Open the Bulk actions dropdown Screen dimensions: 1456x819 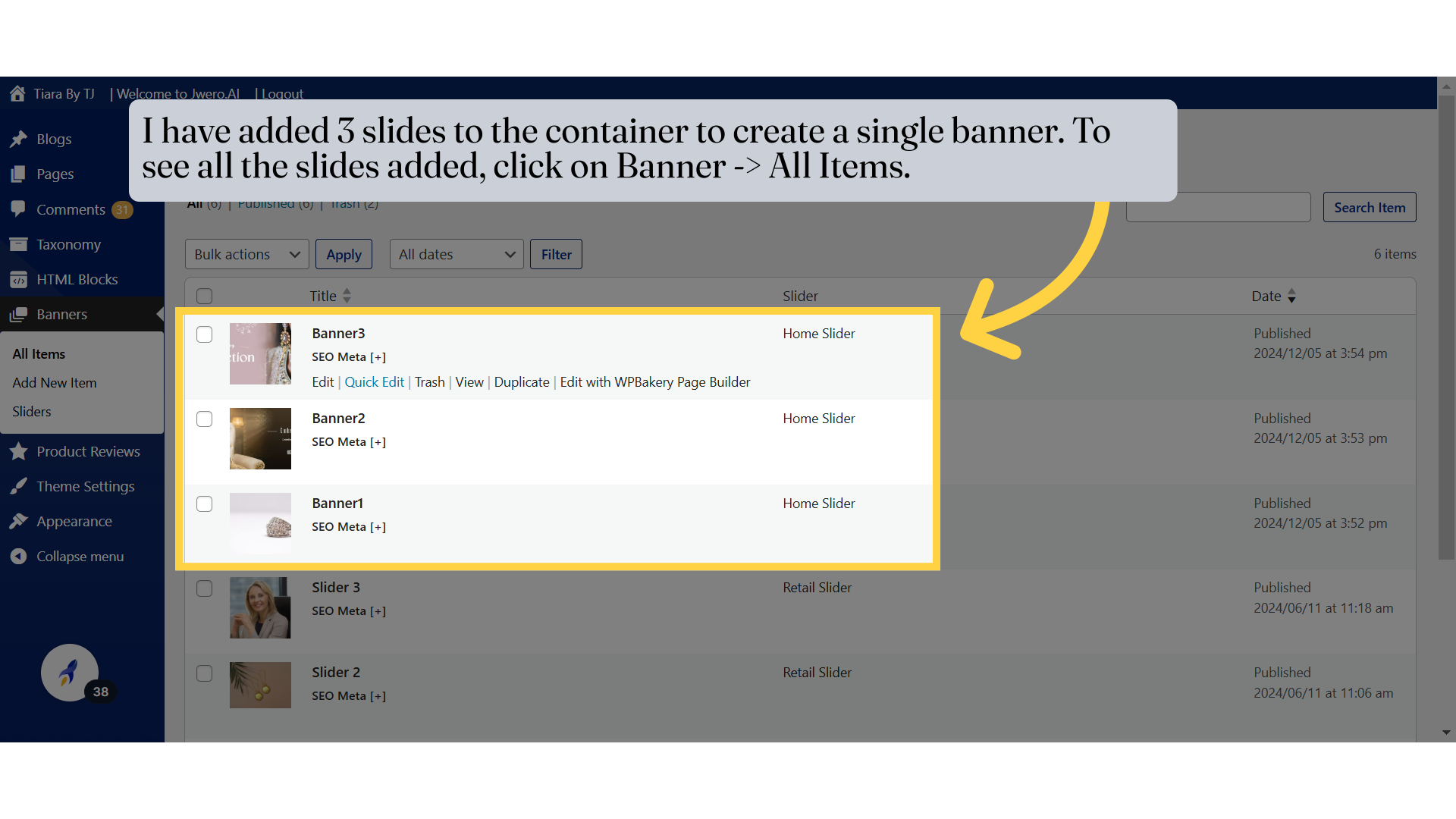246,254
